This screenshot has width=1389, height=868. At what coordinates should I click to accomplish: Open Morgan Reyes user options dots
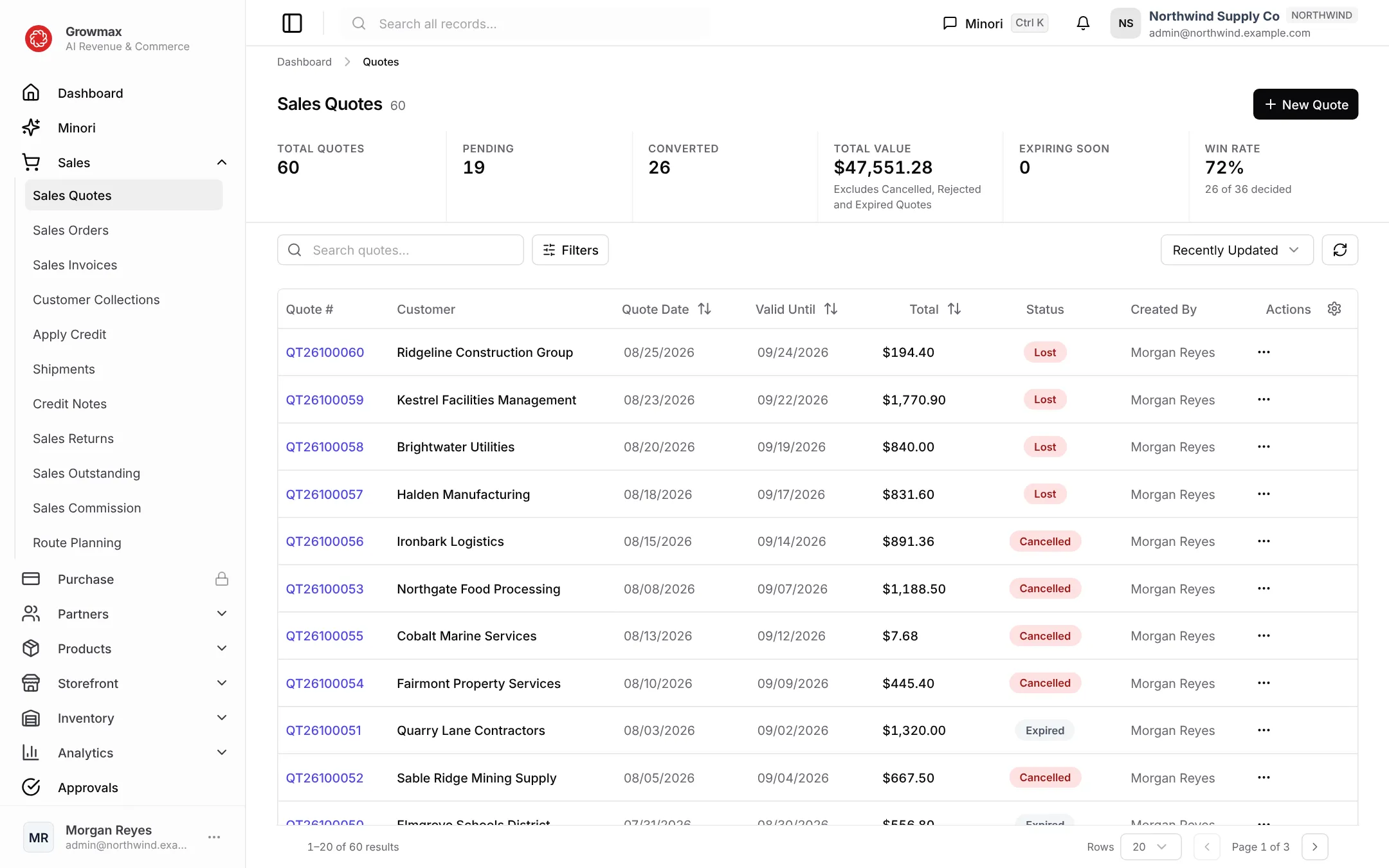click(x=214, y=837)
